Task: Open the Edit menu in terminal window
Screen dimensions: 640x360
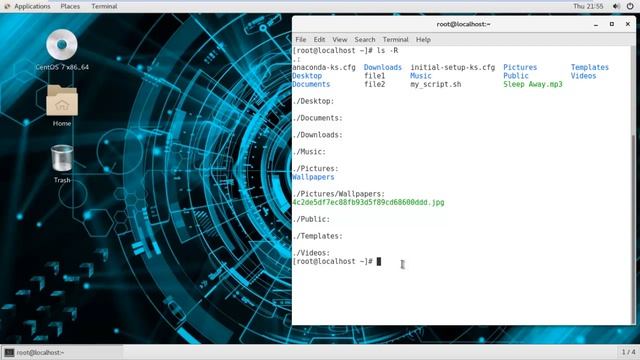Action: click(x=319, y=40)
